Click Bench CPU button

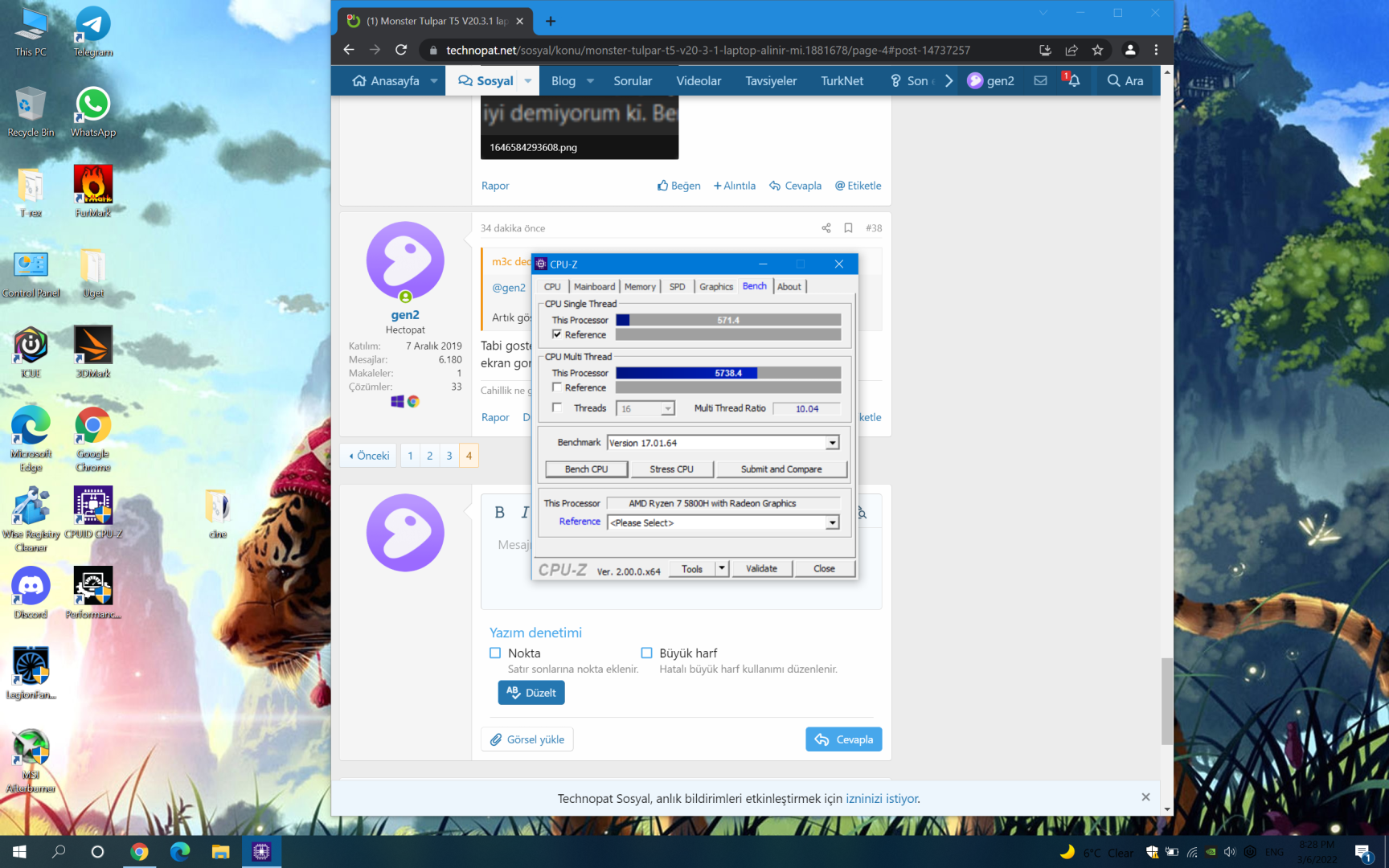pos(586,469)
